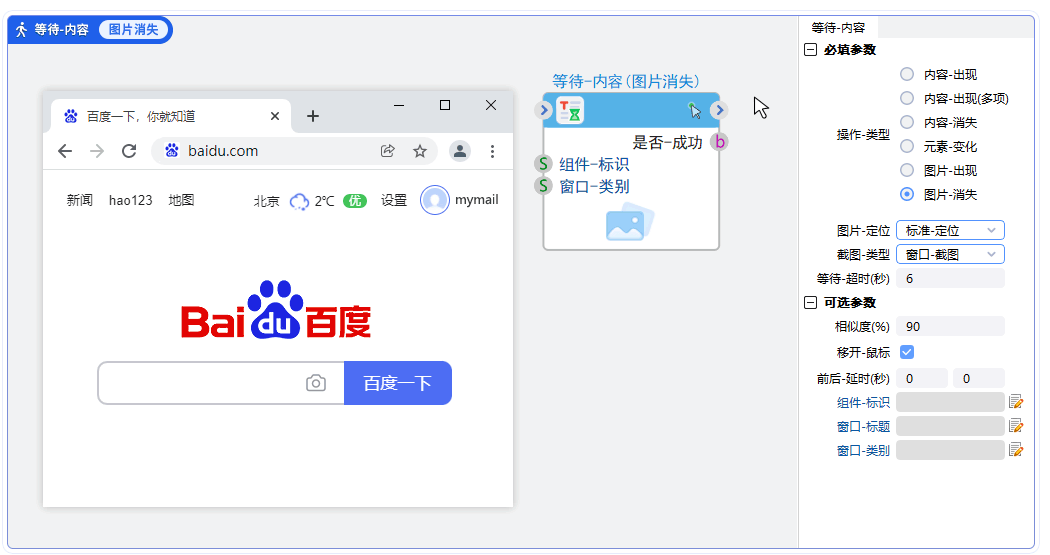Open the 地图 link
This screenshot has height=555, width=1050.
[x=181, y=200]
